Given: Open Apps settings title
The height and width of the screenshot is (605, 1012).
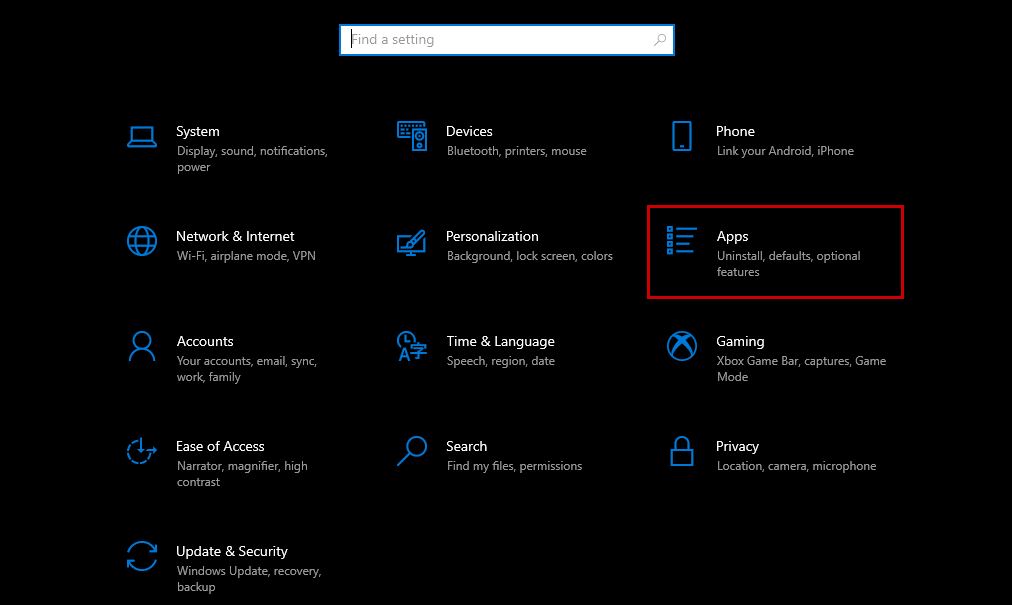Looking at the screenshot, I should (733, 237).
